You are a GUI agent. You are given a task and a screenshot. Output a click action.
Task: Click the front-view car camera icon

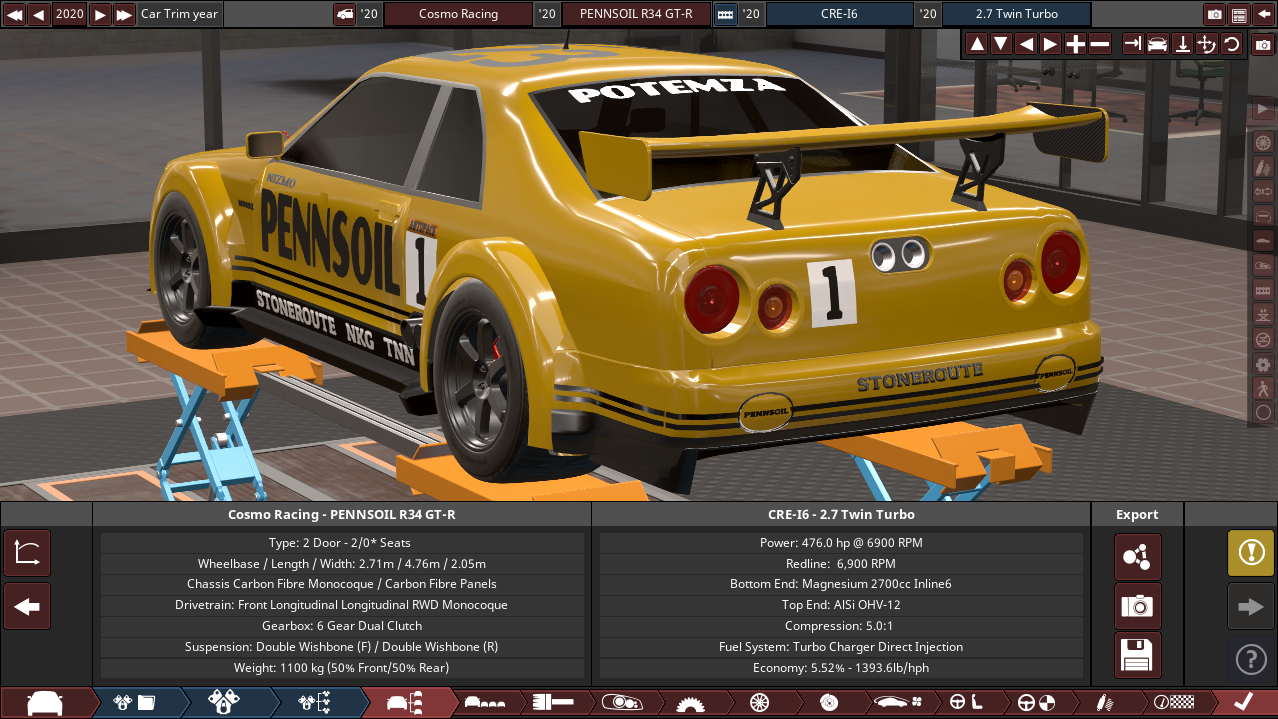[x=1157, y=44]
